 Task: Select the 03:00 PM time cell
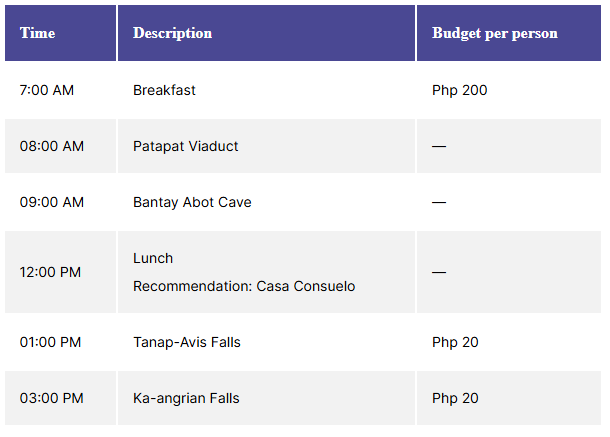coord(60,398)
